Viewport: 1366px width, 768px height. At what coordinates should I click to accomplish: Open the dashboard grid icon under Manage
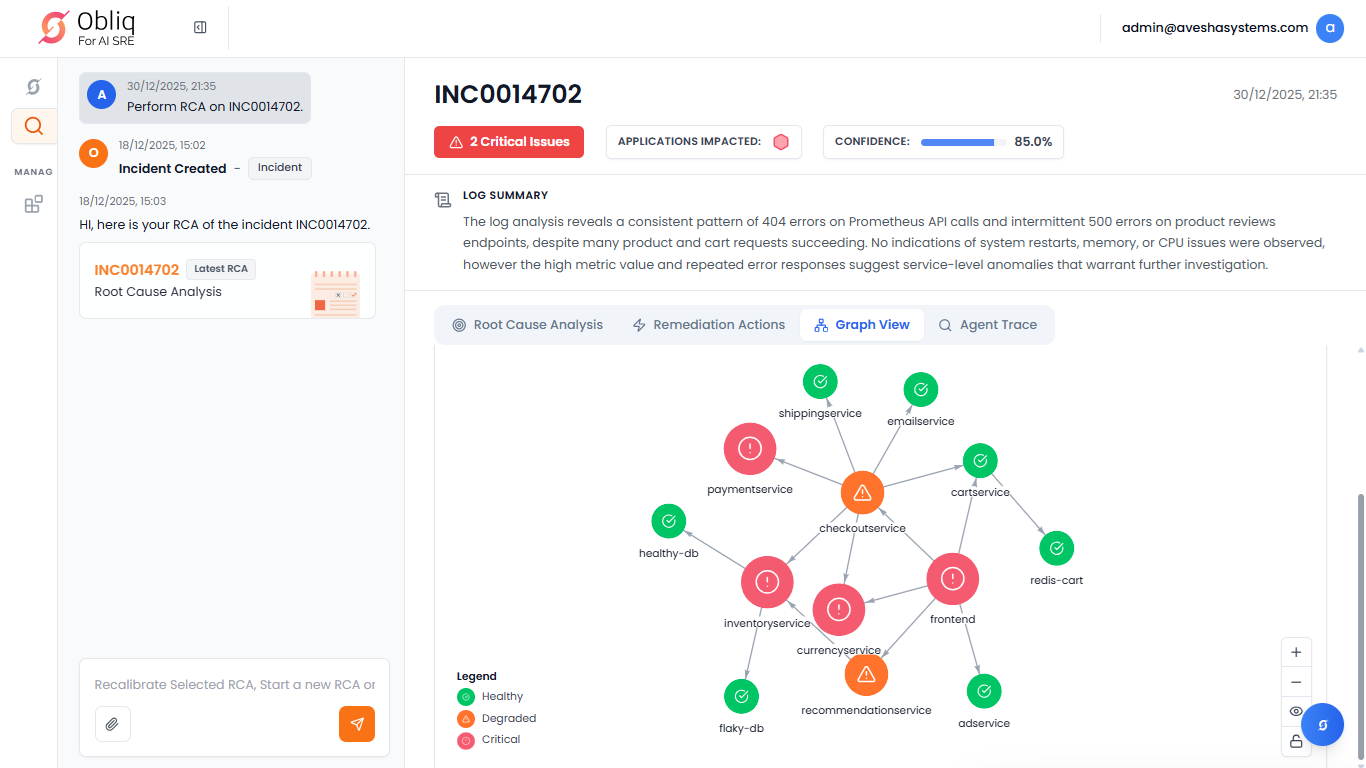pyautogui.click(x=34, y=204)
